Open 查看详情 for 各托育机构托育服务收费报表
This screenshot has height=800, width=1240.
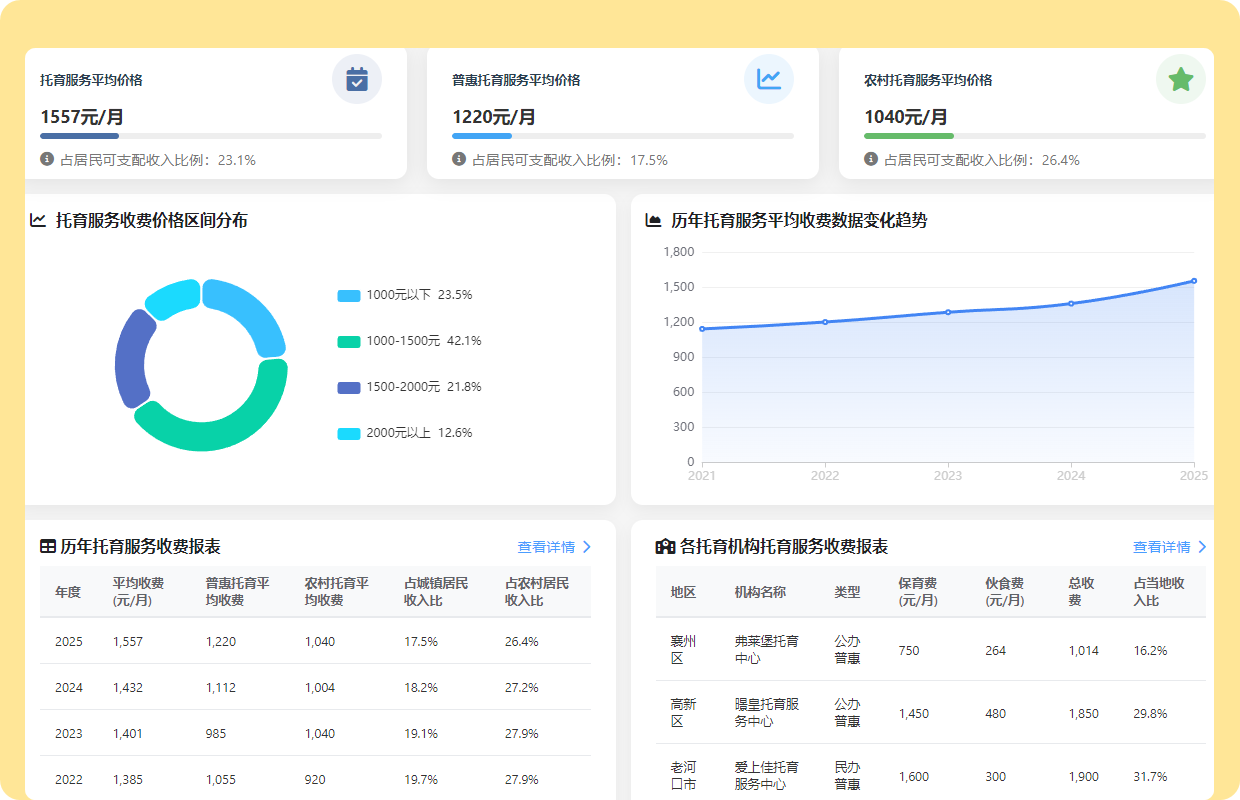pyautogui.click(x=1161, y=547)
